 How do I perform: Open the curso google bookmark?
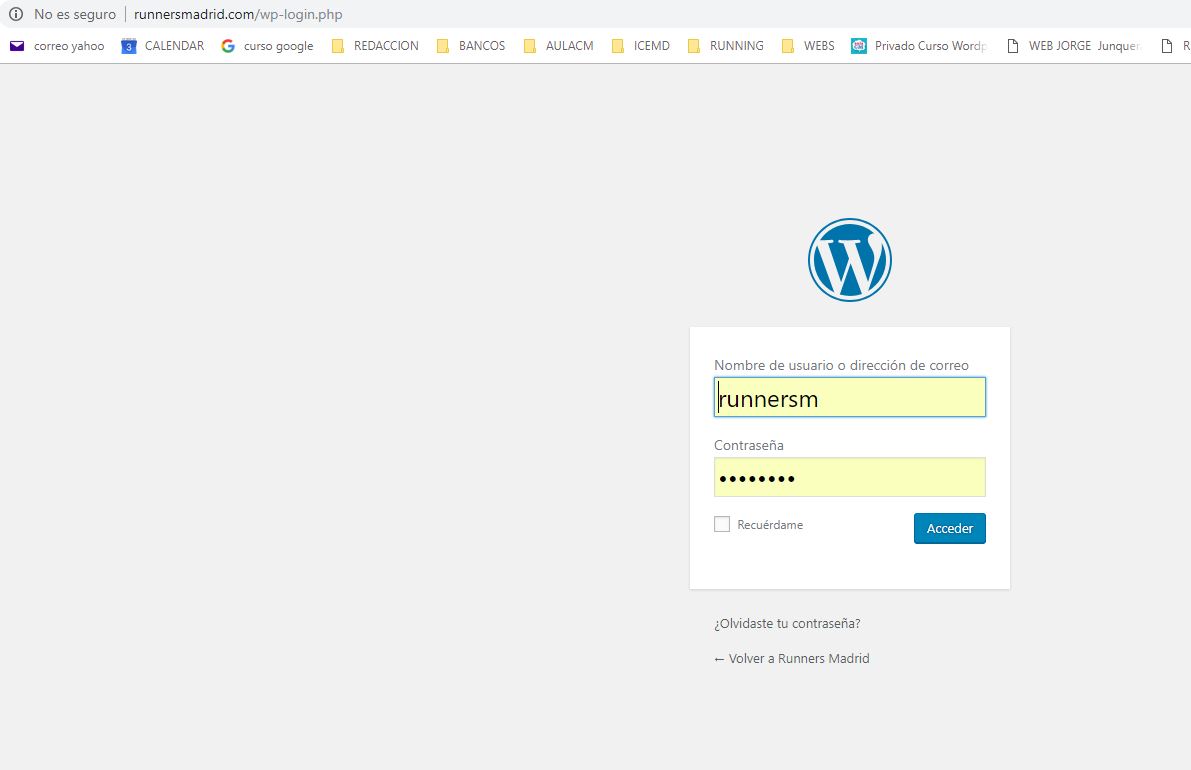point(267,46)
